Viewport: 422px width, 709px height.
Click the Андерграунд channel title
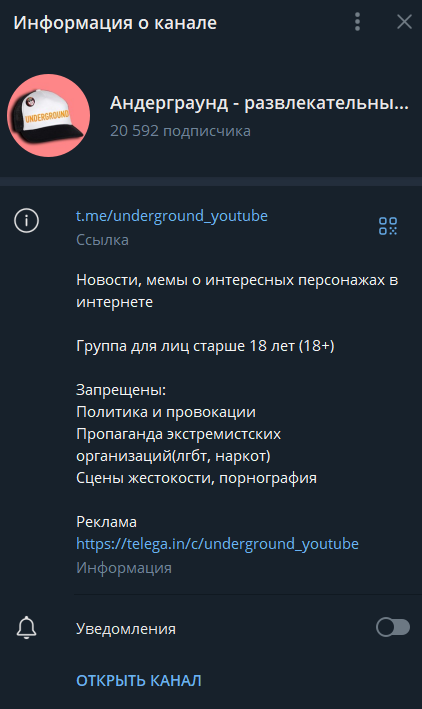(259, 103)
